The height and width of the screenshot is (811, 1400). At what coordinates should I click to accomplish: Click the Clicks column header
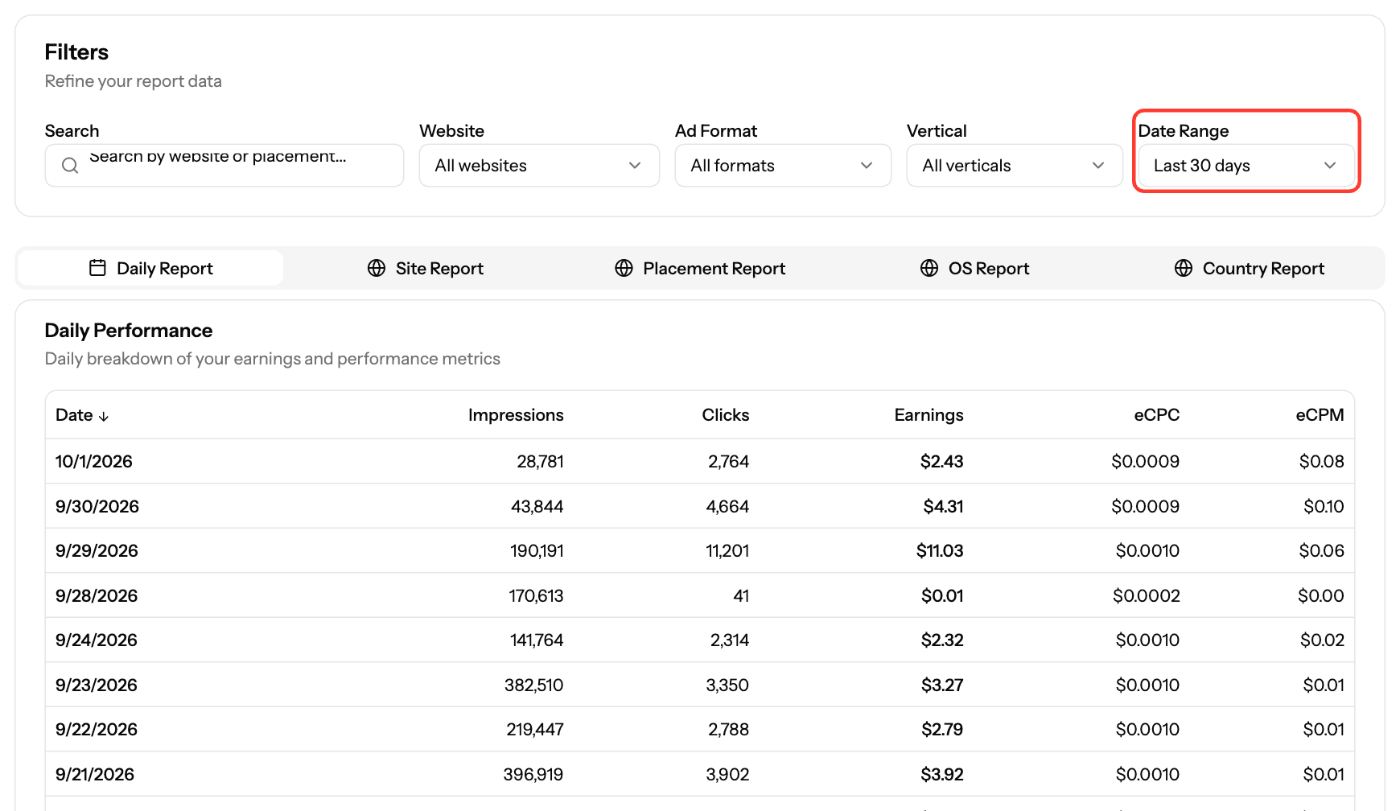(x=725, y=415)
